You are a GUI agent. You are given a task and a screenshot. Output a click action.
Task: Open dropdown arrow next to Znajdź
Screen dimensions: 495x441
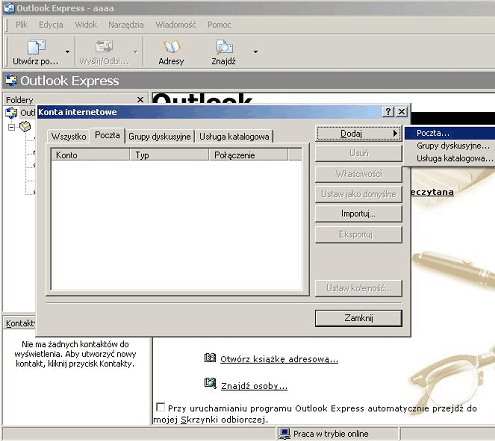tap(256, 52)
